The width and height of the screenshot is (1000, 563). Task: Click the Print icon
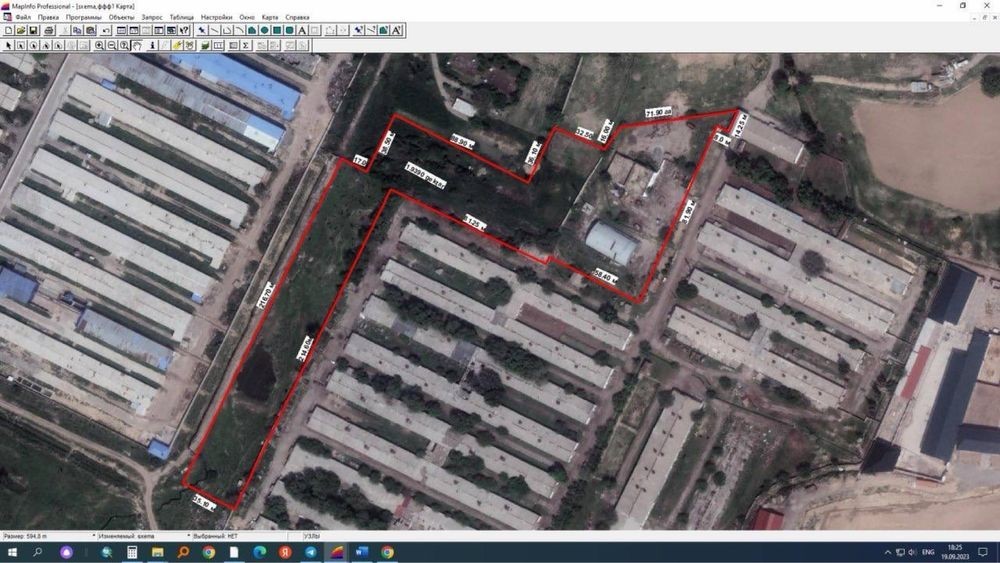48,31
